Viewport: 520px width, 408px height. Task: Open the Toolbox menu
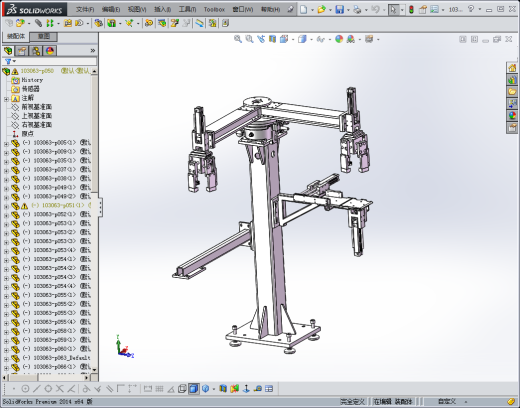point(214,10)
